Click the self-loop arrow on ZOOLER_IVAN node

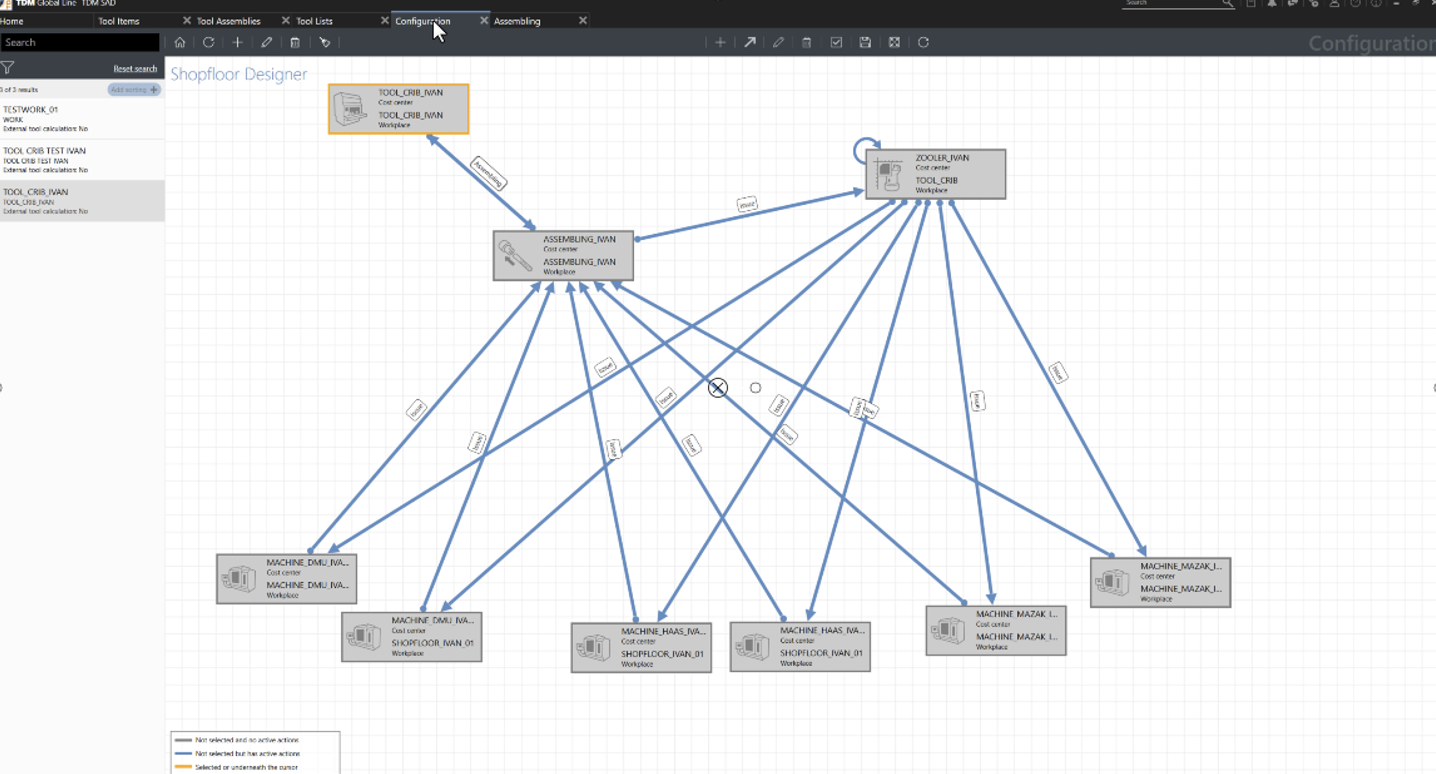[x=864, y=152]
